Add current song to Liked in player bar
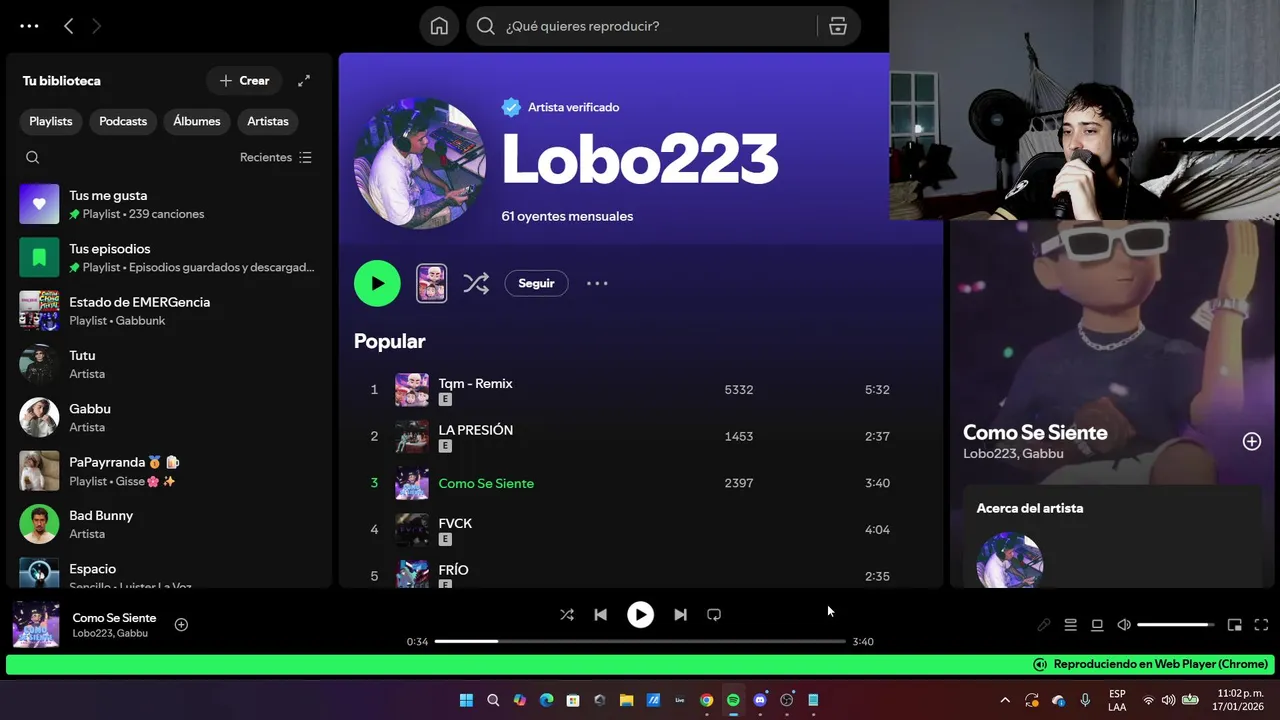This screenshot has width=1280, height=720. point(181,624)
